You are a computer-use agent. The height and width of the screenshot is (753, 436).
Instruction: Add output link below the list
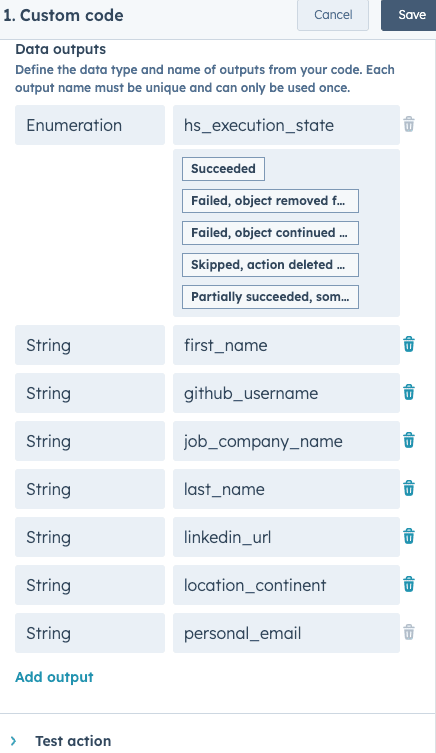(54, 677)
